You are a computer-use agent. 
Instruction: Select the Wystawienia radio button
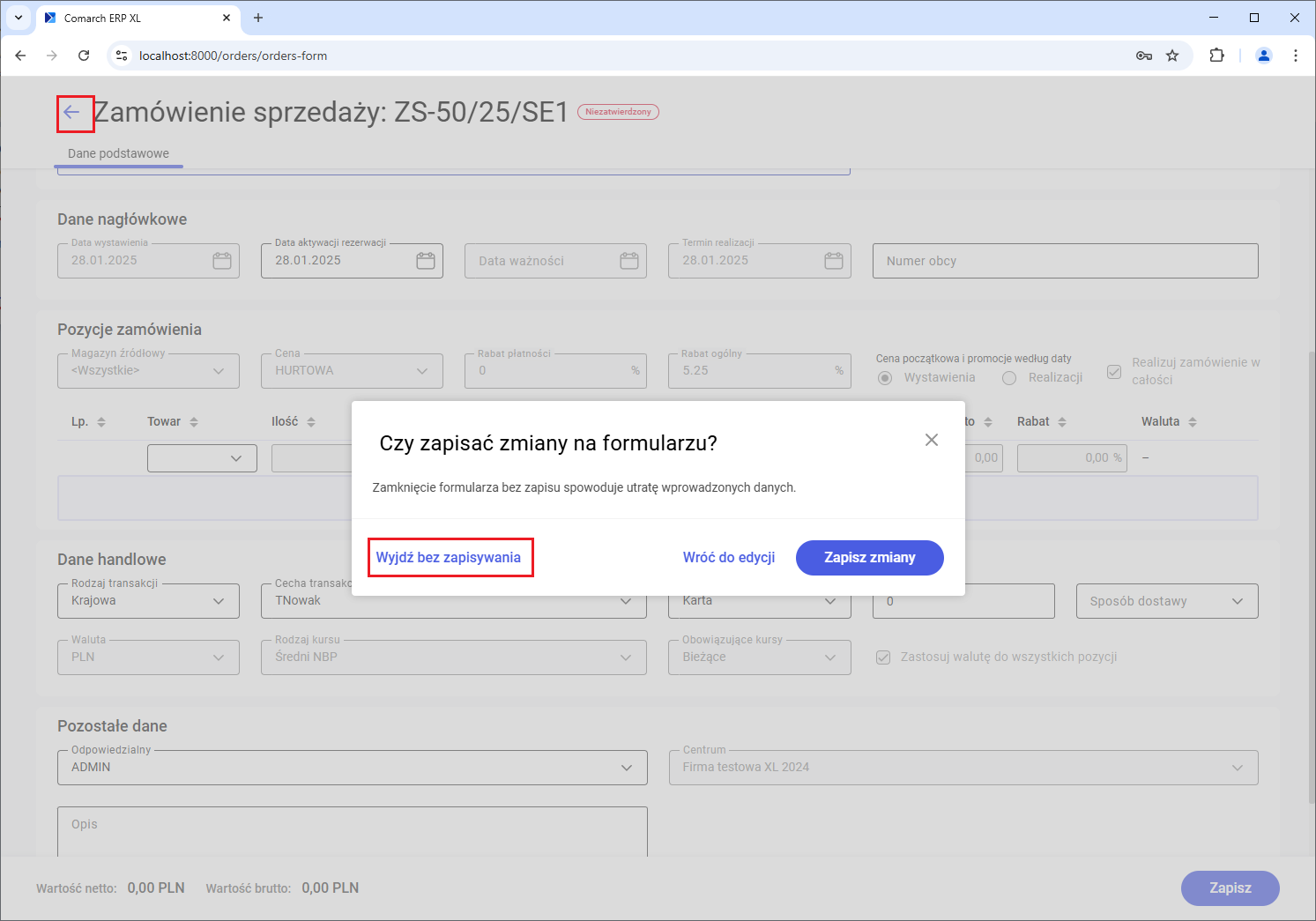point(886,378)
